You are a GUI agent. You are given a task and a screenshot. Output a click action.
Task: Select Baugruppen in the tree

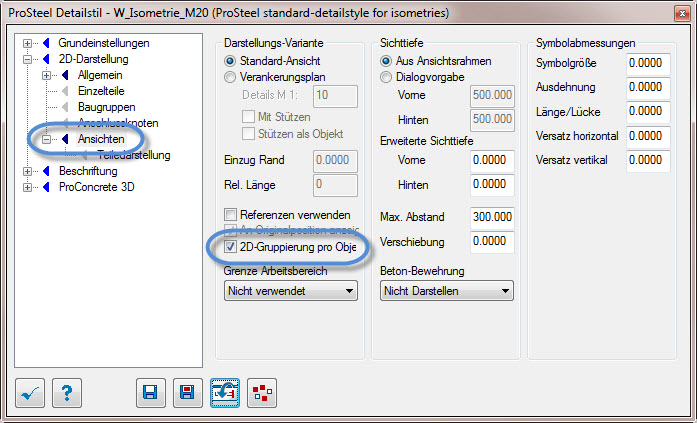(107, 107)
